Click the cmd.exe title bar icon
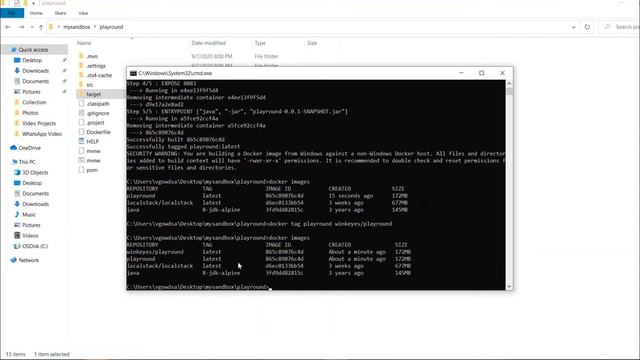 (x=133, y=73)
